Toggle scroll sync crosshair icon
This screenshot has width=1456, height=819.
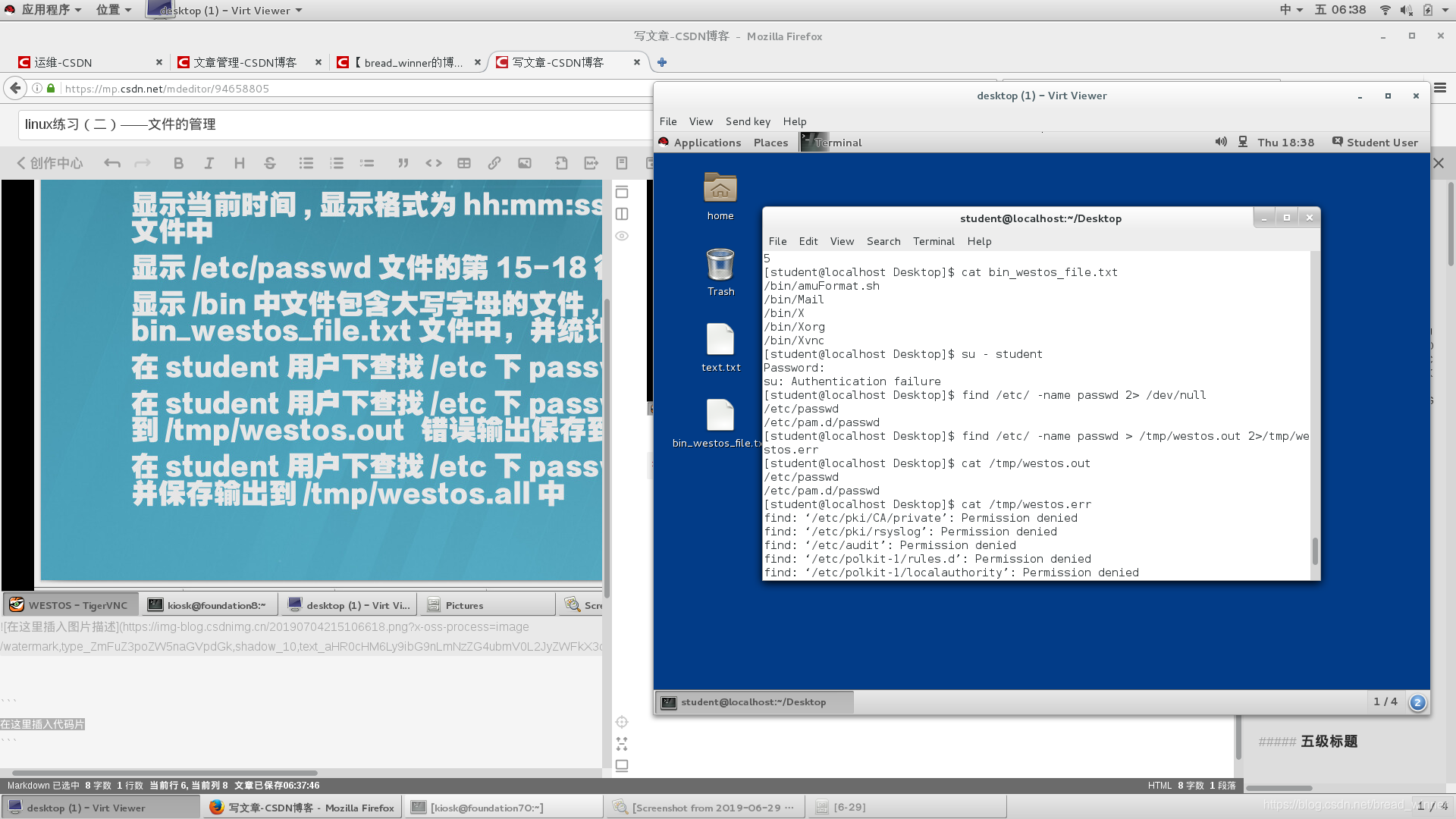coord(622,722)
